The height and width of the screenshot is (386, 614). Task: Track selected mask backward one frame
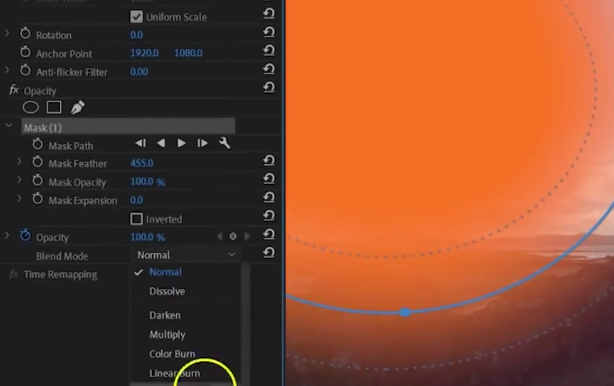point(141,143)
